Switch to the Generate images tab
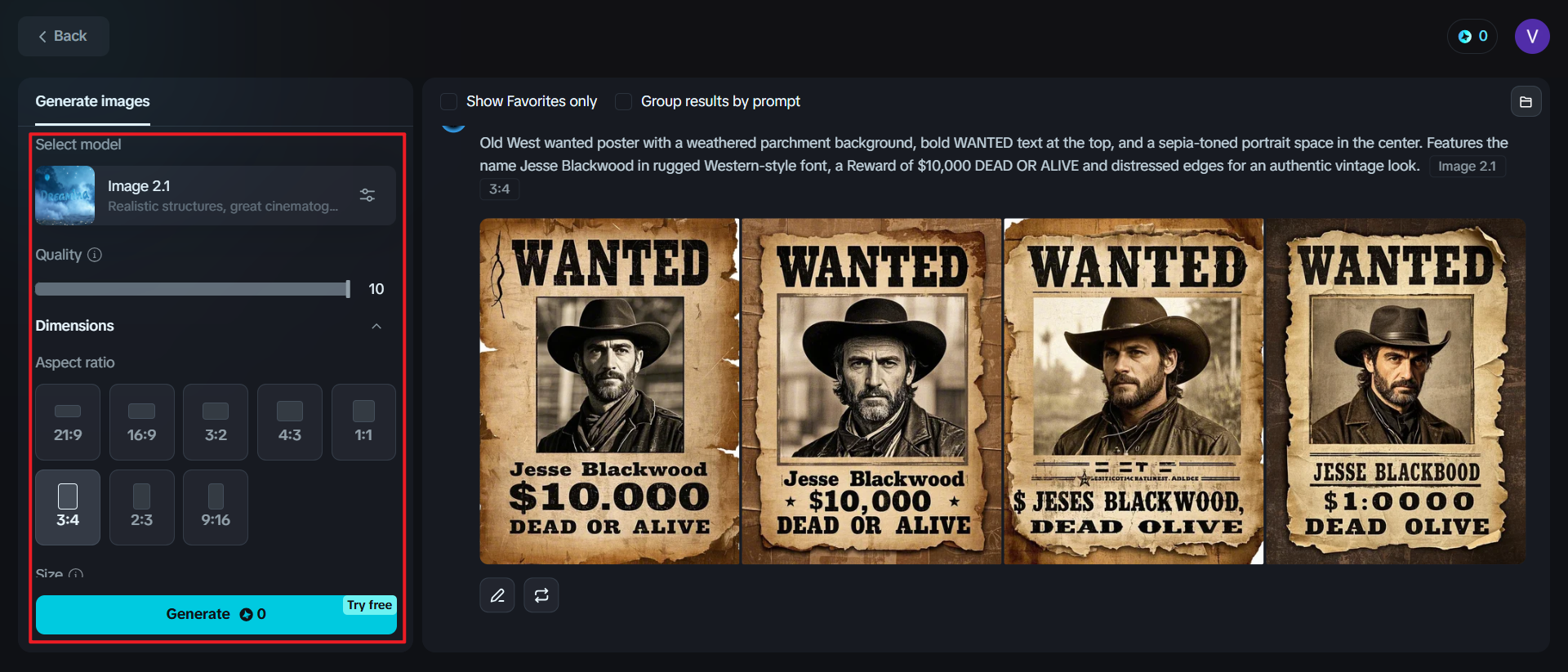Screen dimensions: 1568x672 click(x=92, y=101)
